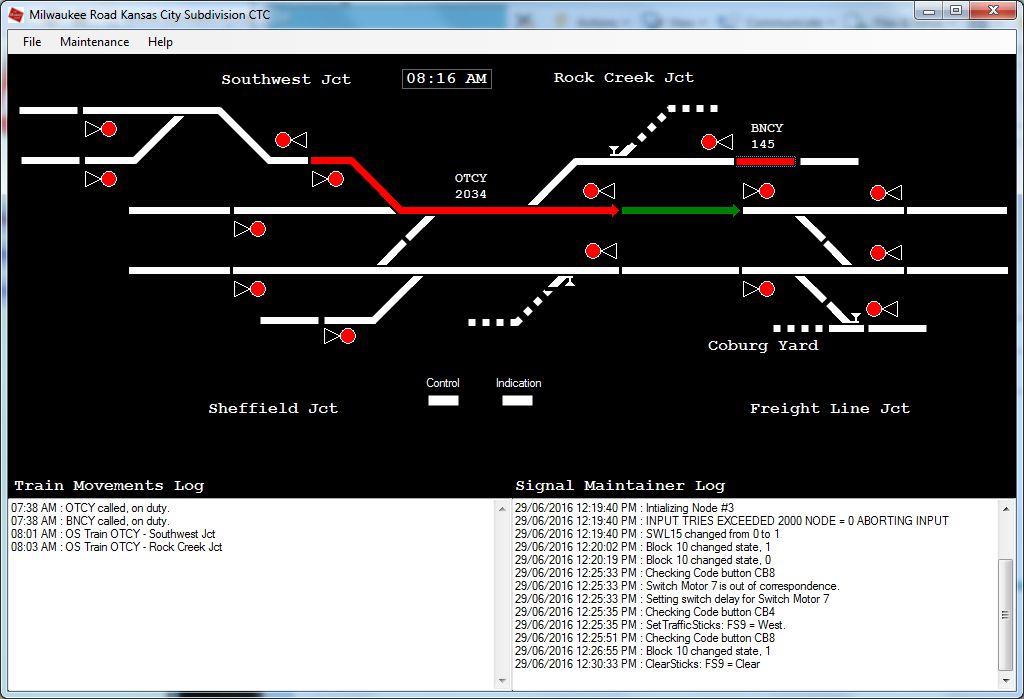Click the OTCY 2034 train label
The width and height of the screenshot is (1024, 699).
click(x=471, y=186)
